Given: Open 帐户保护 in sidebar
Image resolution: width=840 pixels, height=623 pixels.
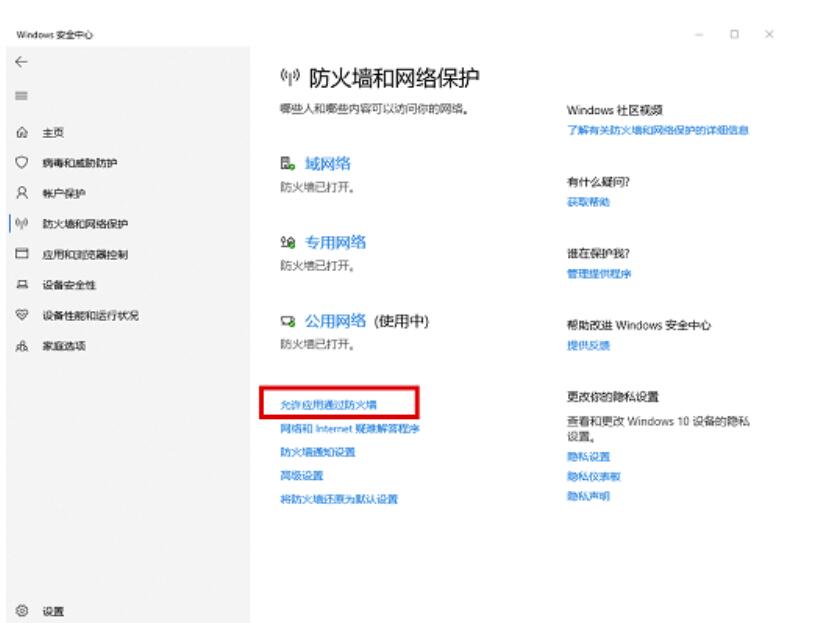Looking at the screenshot, I should click(64, 193).
